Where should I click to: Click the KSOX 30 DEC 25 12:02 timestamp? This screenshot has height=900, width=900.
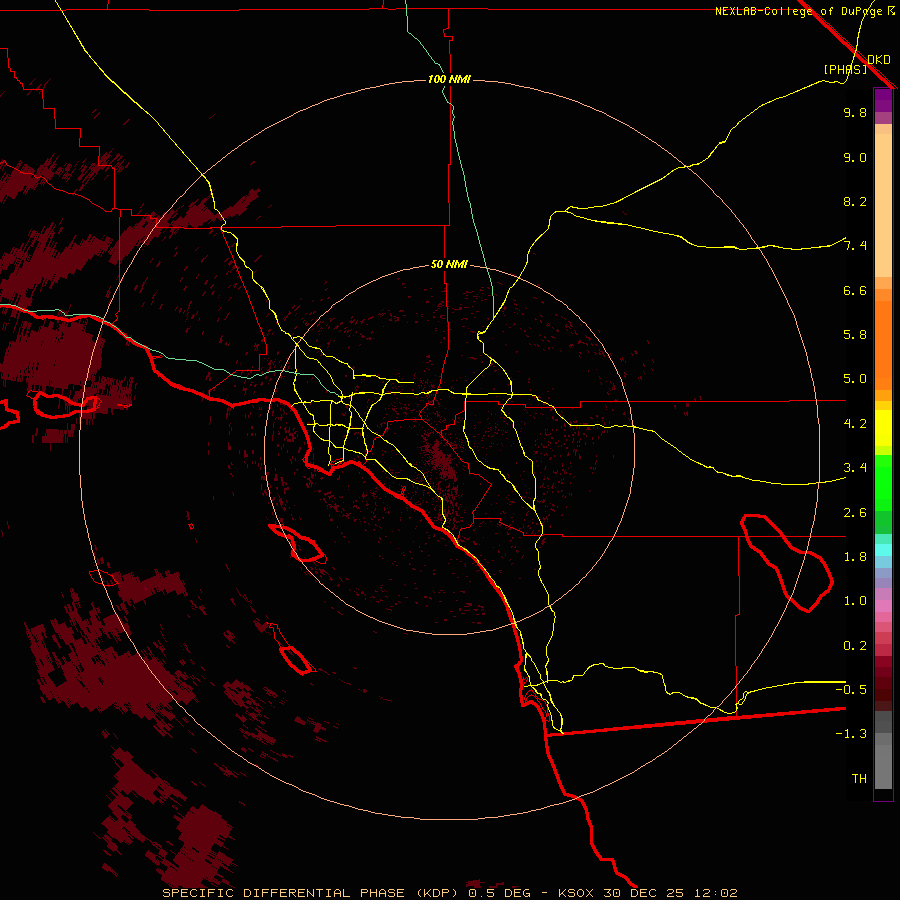pyautogui.click(x=647, y=893)
